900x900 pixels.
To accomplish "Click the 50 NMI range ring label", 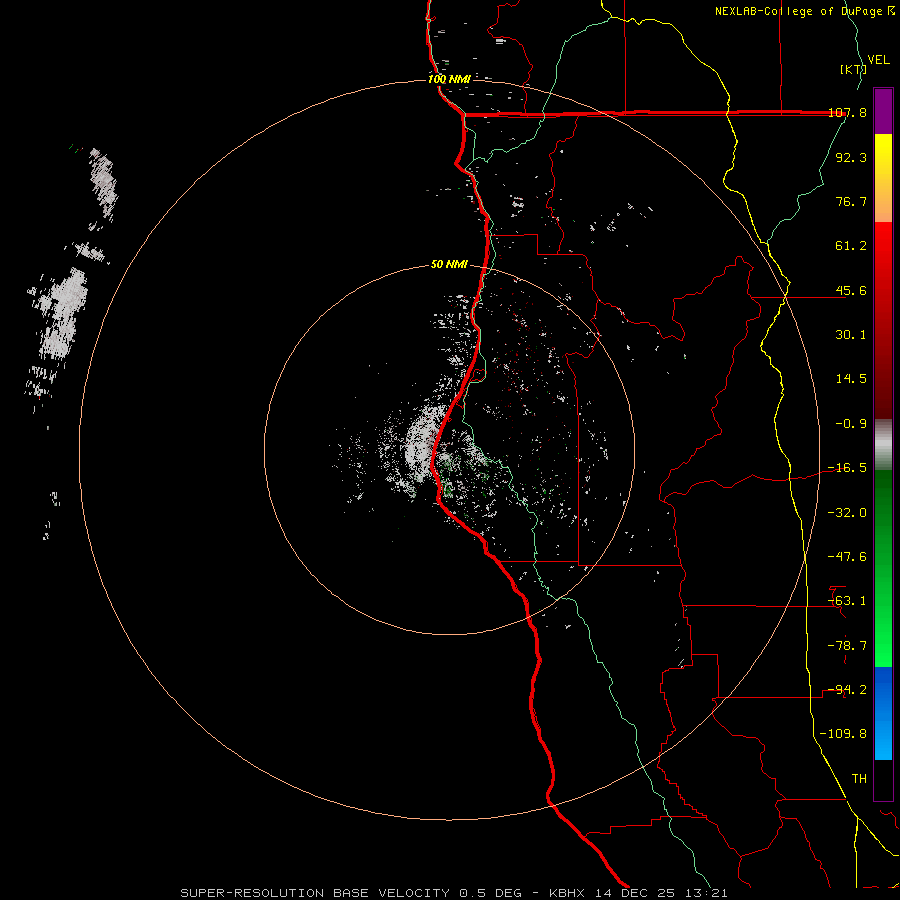I will [449, 265].
